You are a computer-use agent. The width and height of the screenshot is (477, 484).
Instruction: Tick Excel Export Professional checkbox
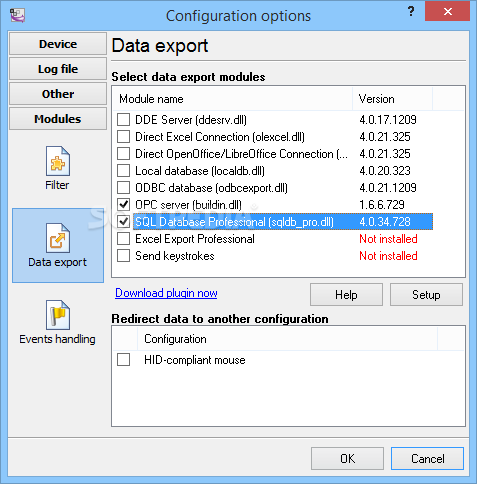pyautogui.click(x=123, y=239)
